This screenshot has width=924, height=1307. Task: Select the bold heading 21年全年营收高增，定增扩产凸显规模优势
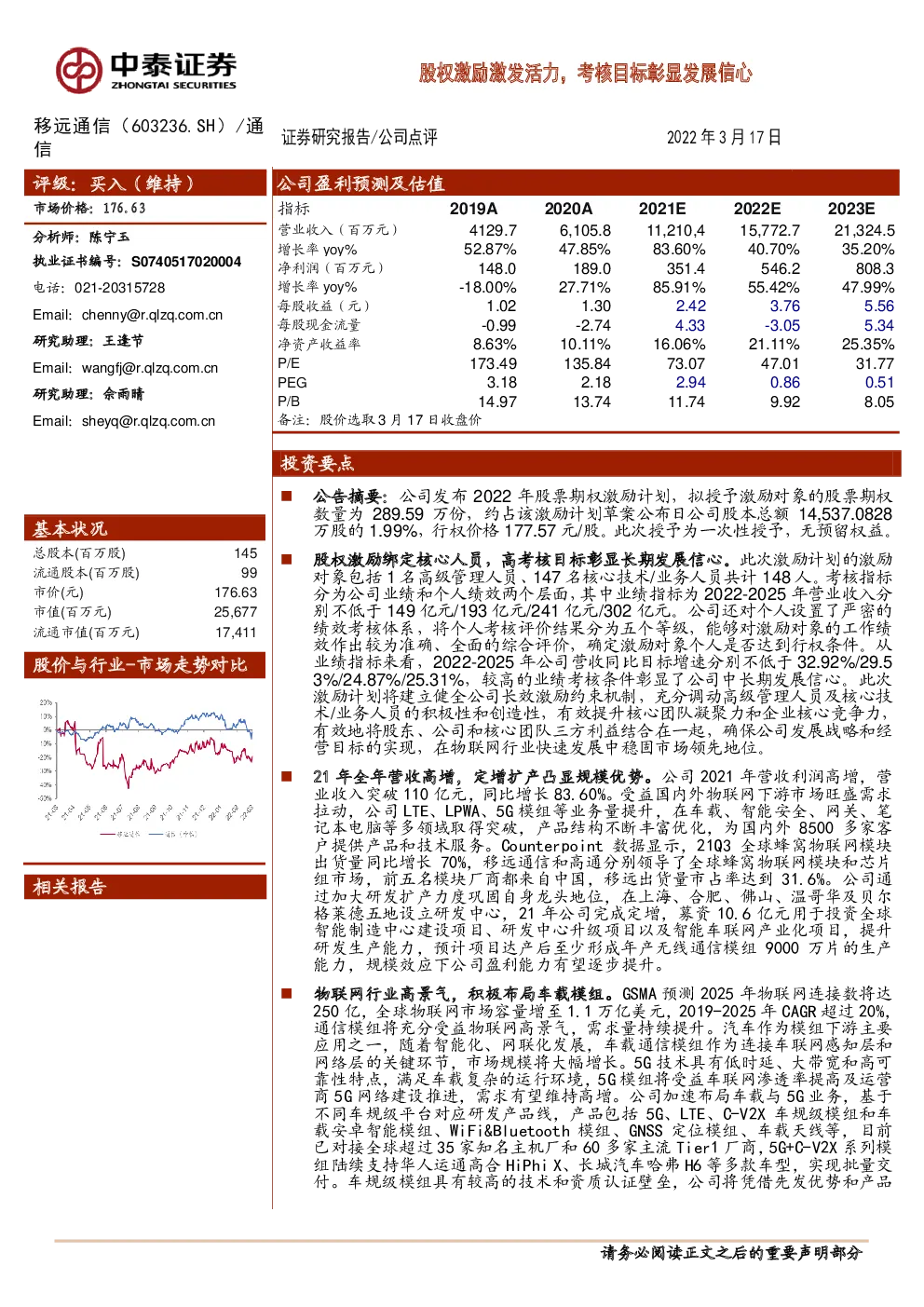point(482,776)
